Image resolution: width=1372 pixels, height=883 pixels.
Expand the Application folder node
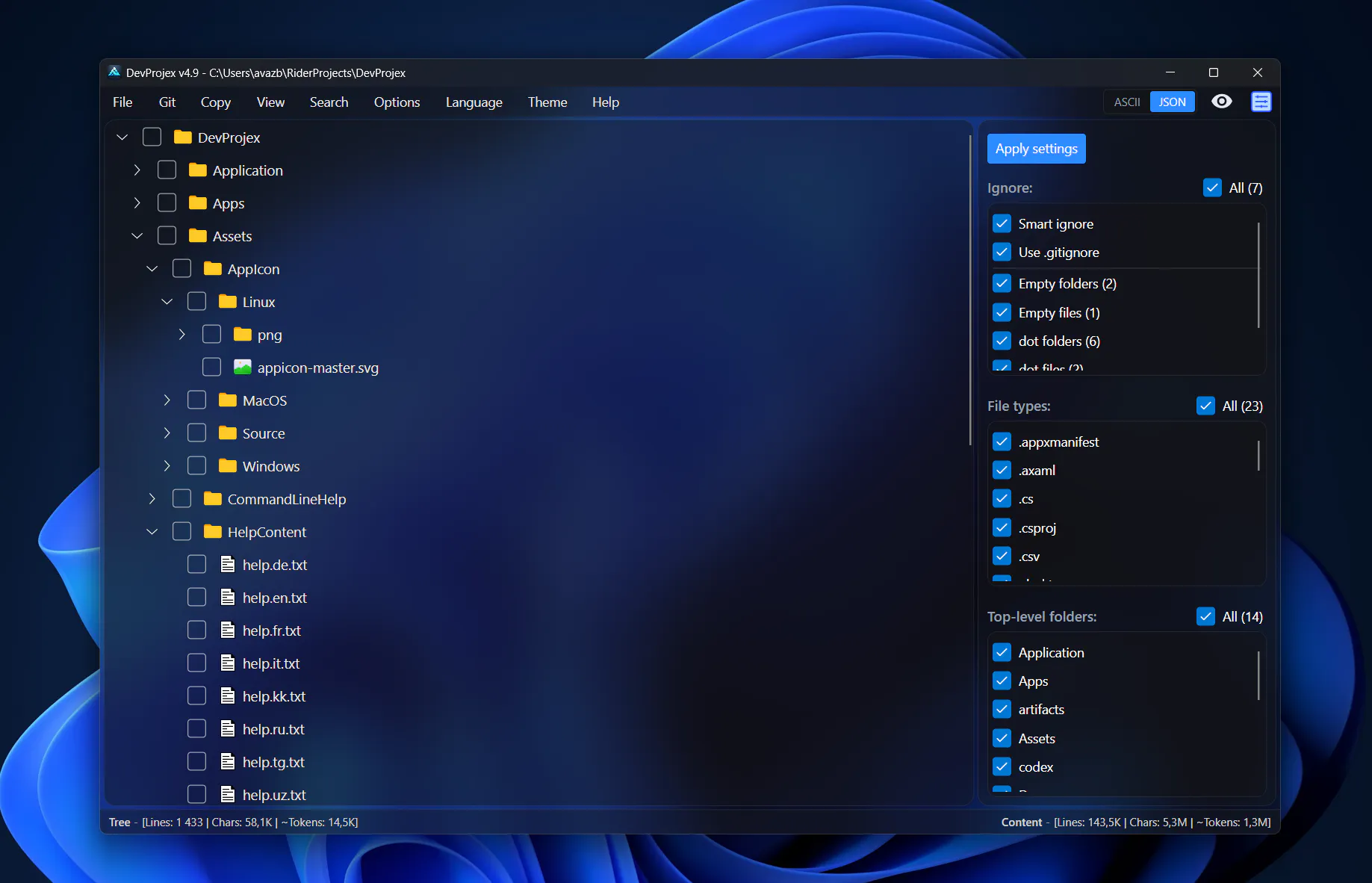(137, 170)
